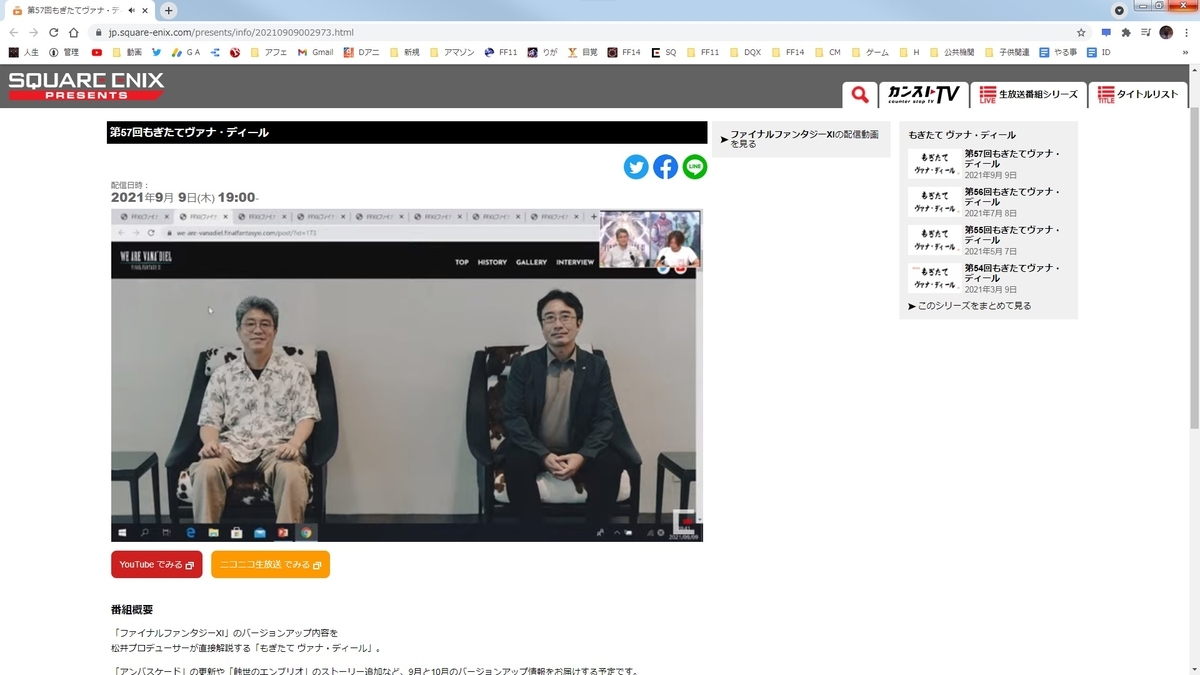Share the page on Twitter

pos(636,167)
